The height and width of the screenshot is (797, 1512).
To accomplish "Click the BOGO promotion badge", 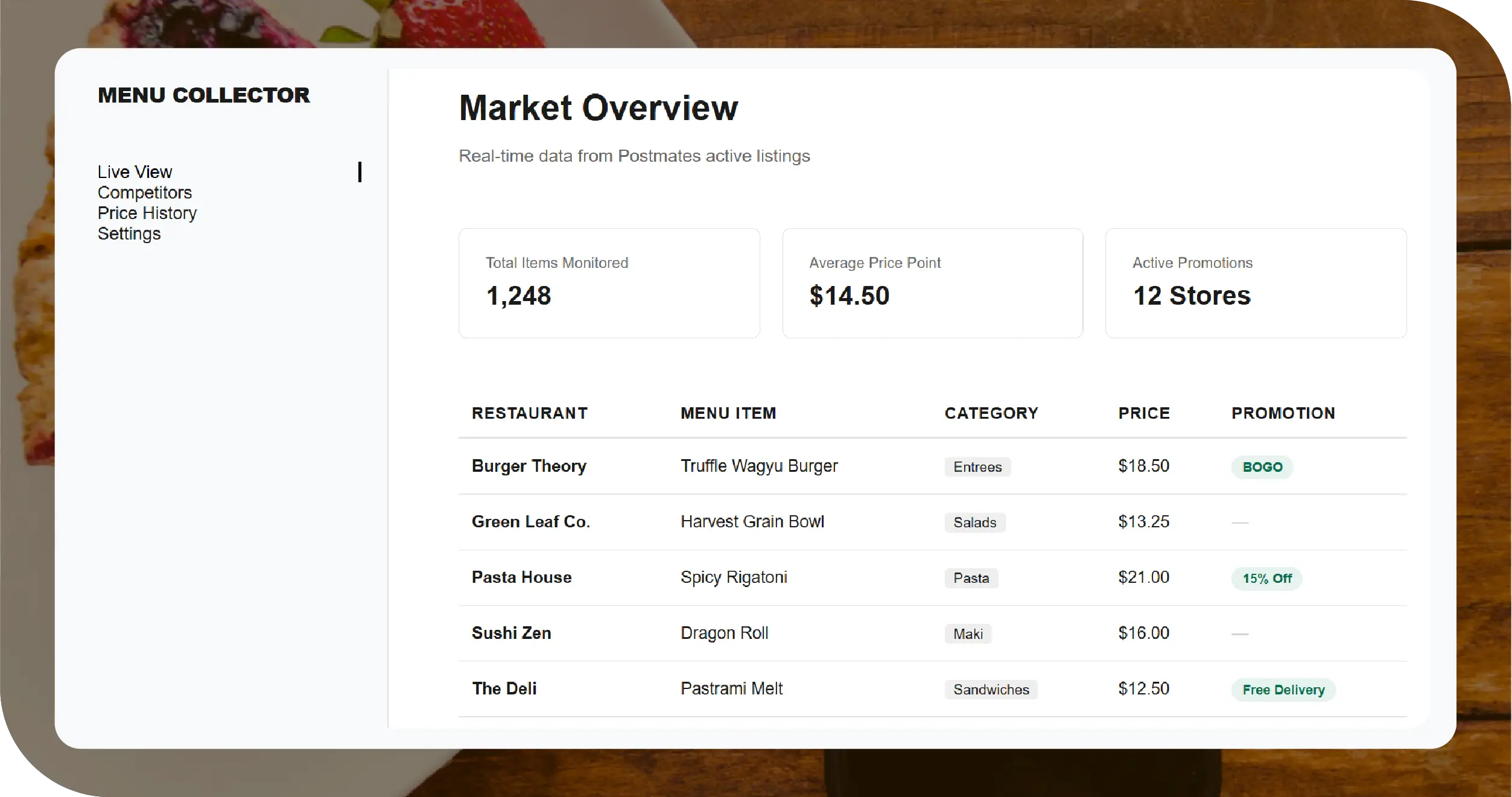I will tap(1262, 467).
